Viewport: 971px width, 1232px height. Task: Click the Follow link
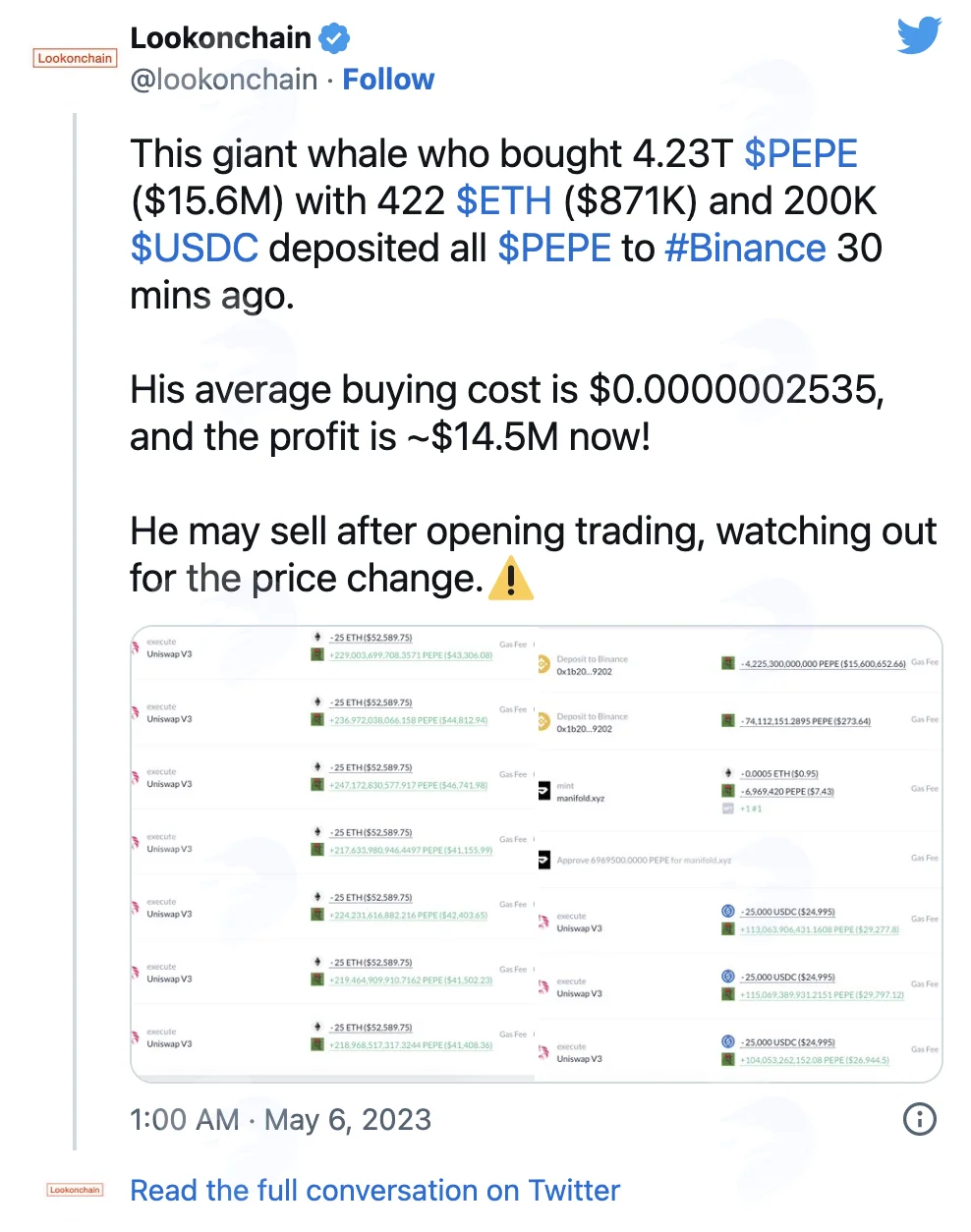click(x=388, y=80)
